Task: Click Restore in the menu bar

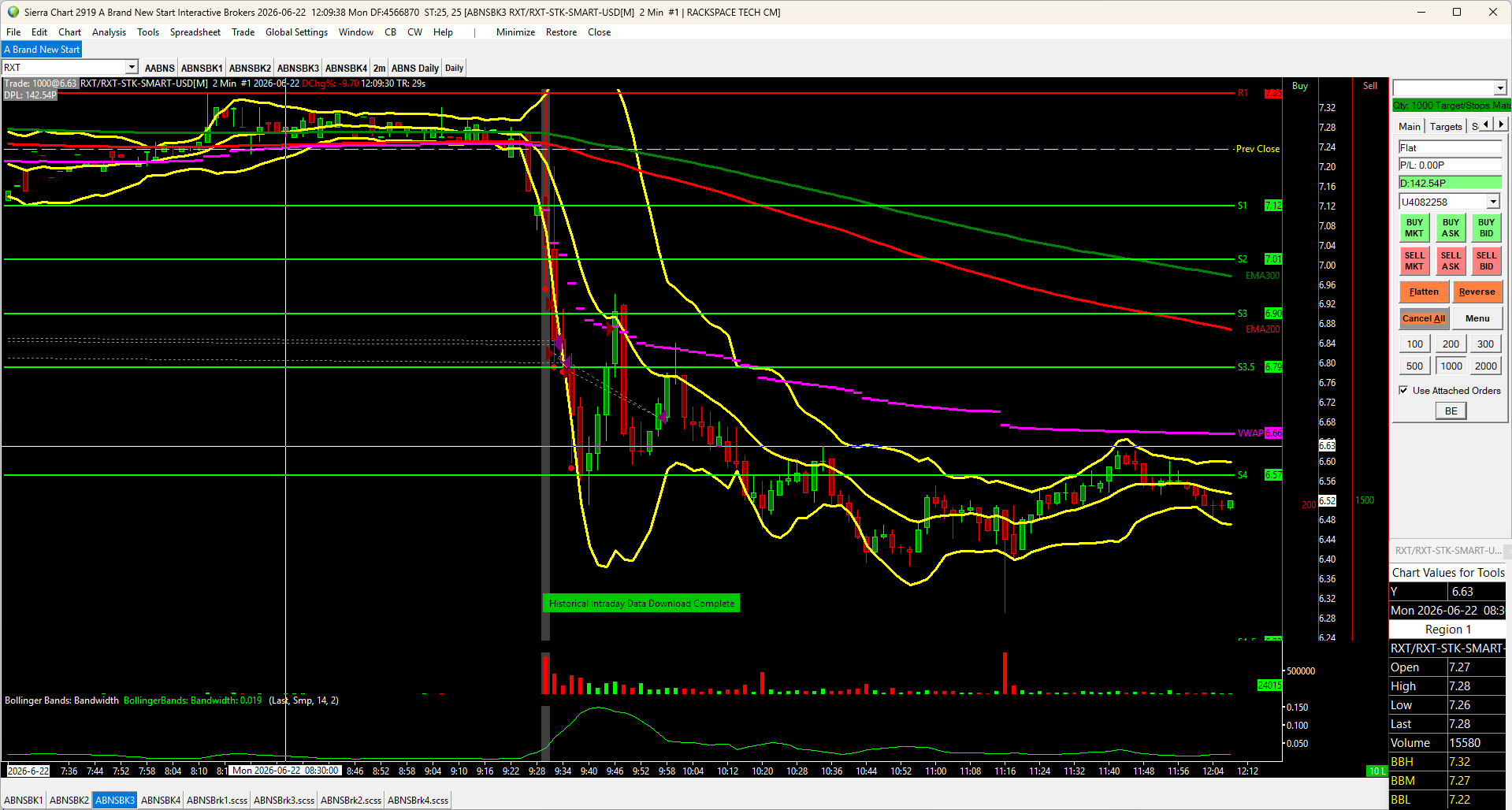Action: point(561,32)
